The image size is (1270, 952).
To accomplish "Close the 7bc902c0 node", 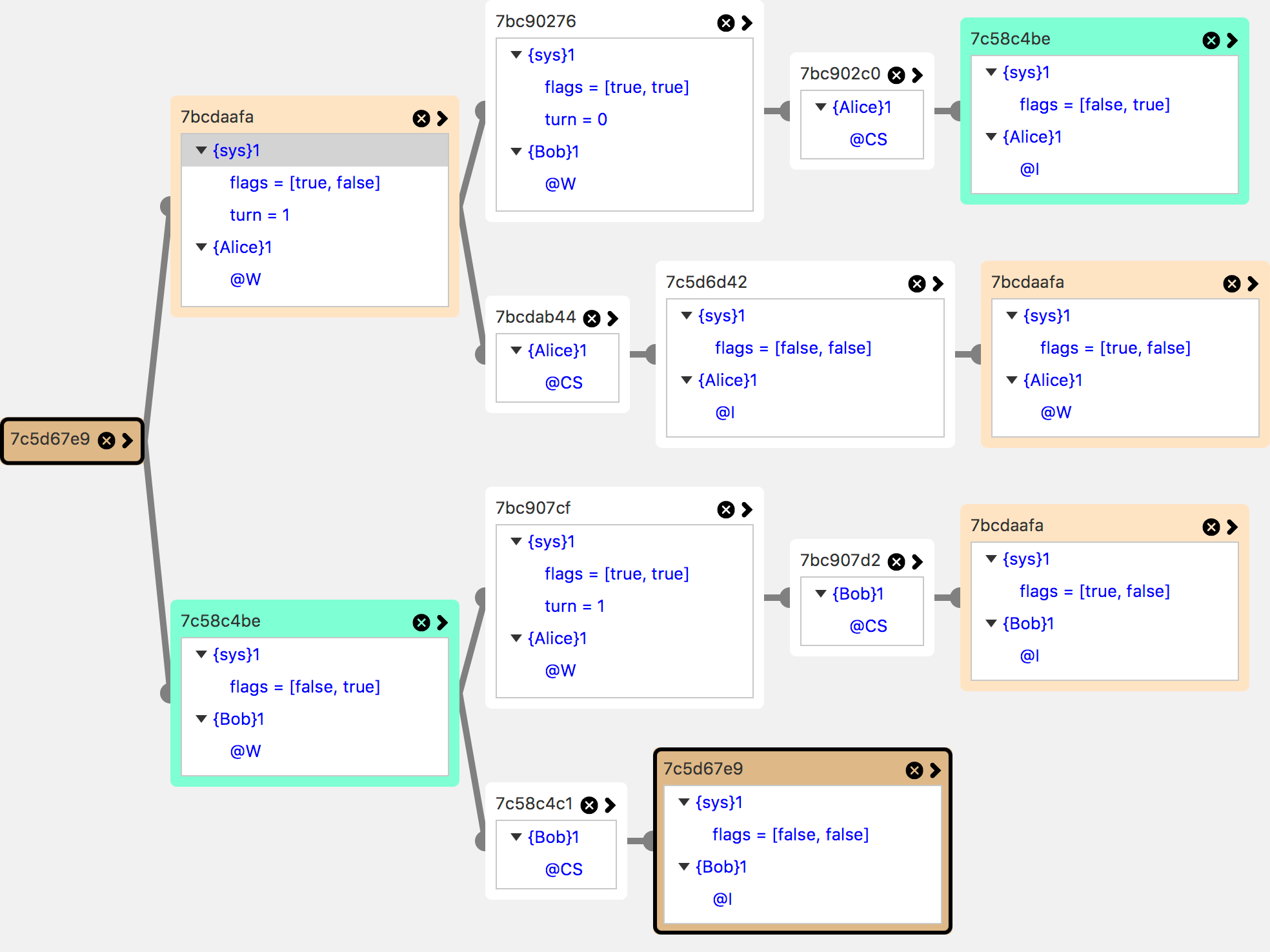I will (x=896, y=76).
